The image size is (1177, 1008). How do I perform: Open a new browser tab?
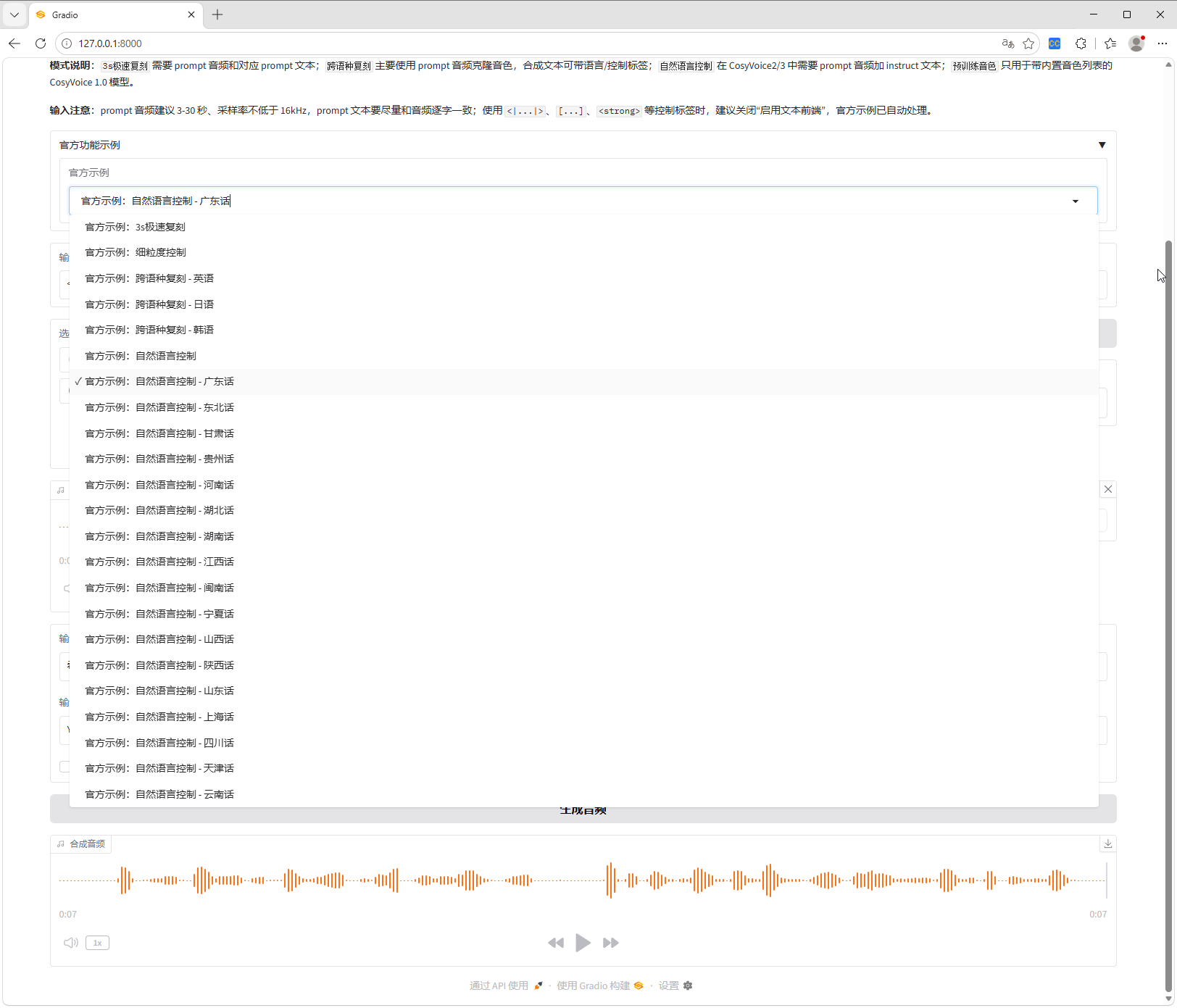(x=217, y=14)
